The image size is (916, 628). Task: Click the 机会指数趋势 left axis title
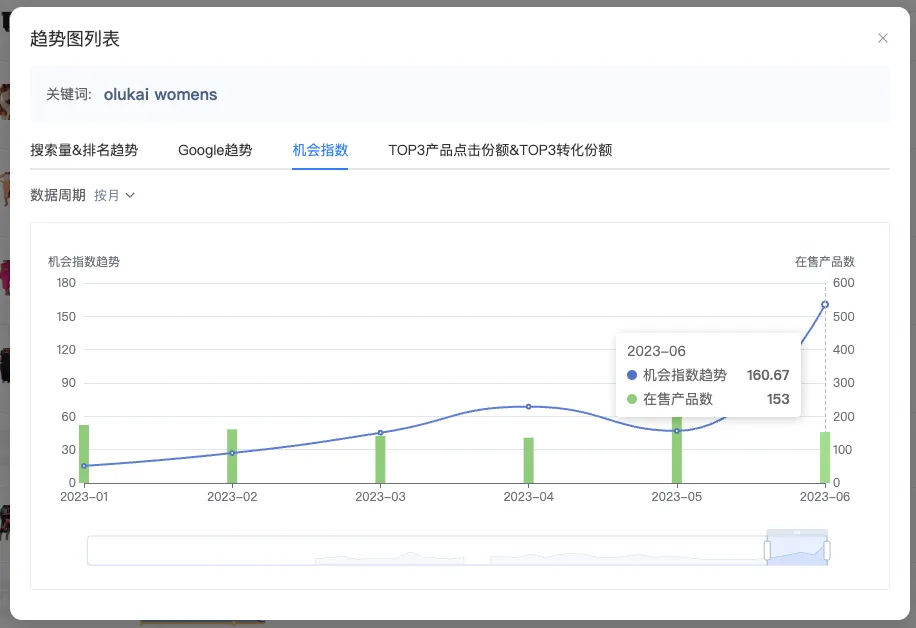point(84,262)
